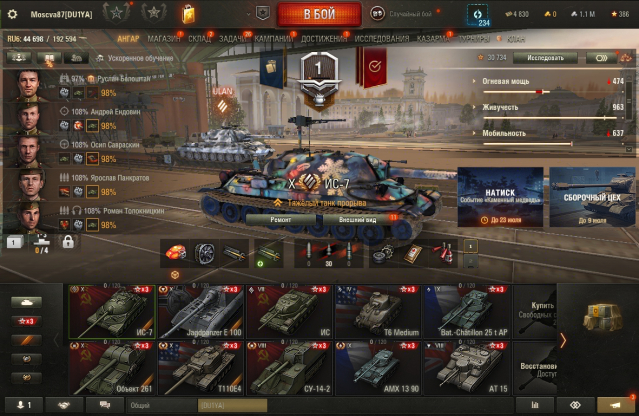The height and width of the screenshot is (416, 639).
Task: Switch to equipment loadout set 2
Action: (470, 260)
